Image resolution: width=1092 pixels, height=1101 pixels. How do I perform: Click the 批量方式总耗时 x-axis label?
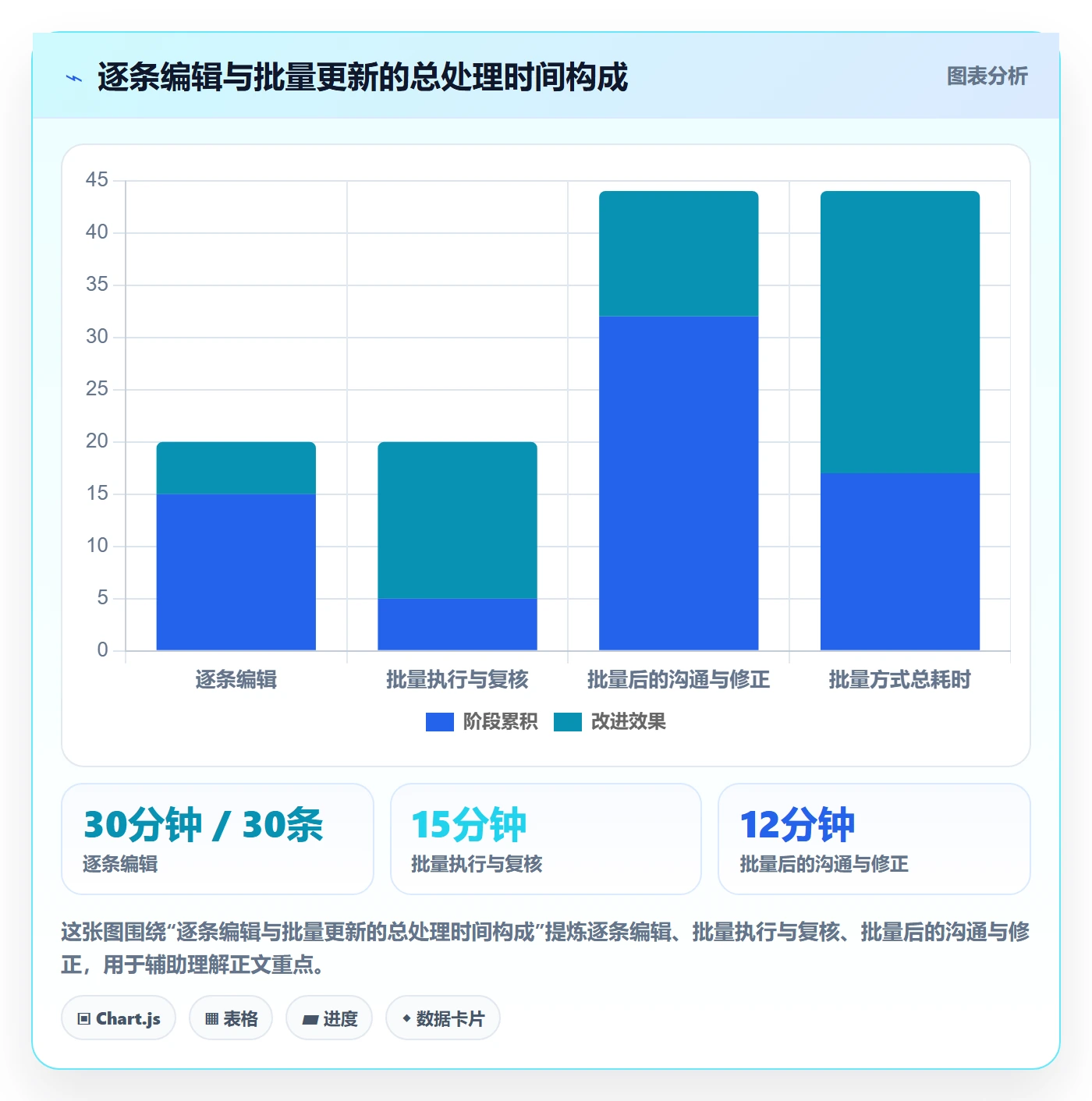(900, 680)
